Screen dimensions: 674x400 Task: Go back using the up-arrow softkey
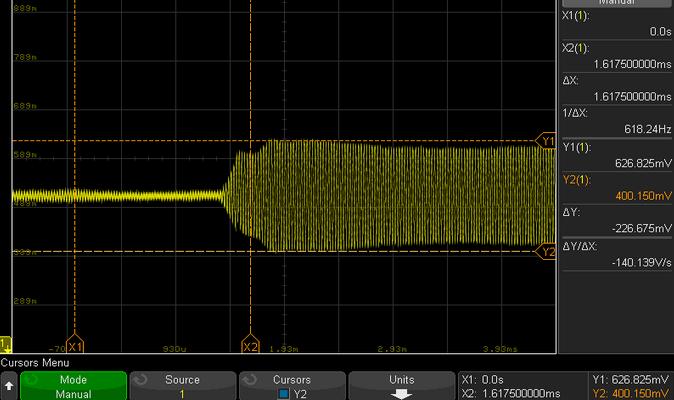click(x=9, y=386)
